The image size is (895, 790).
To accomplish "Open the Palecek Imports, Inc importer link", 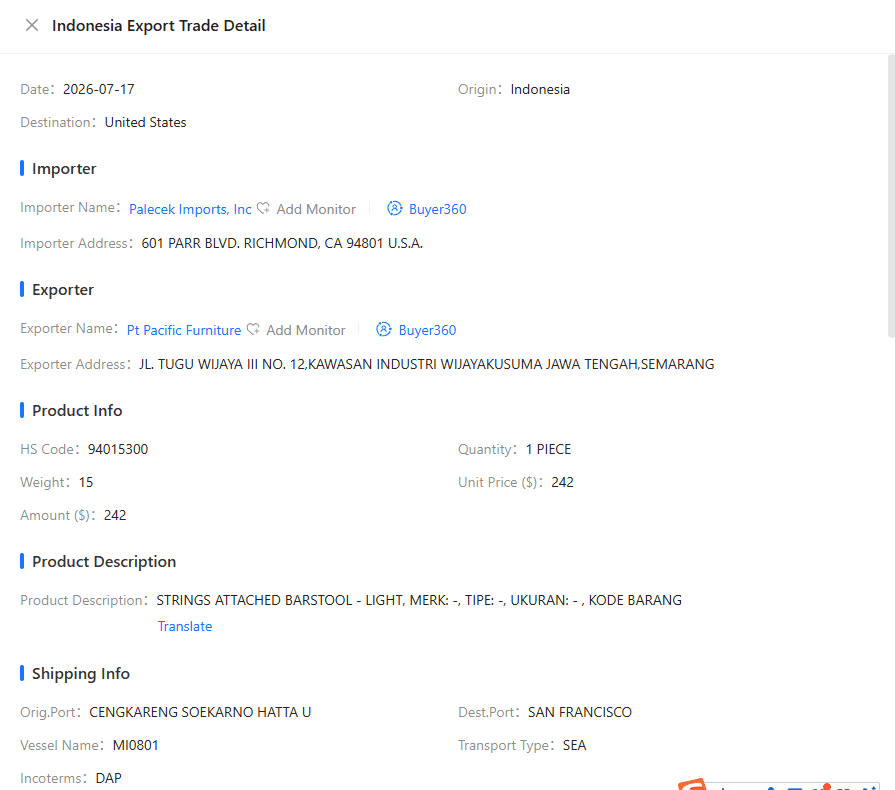I will coord(190,209).
